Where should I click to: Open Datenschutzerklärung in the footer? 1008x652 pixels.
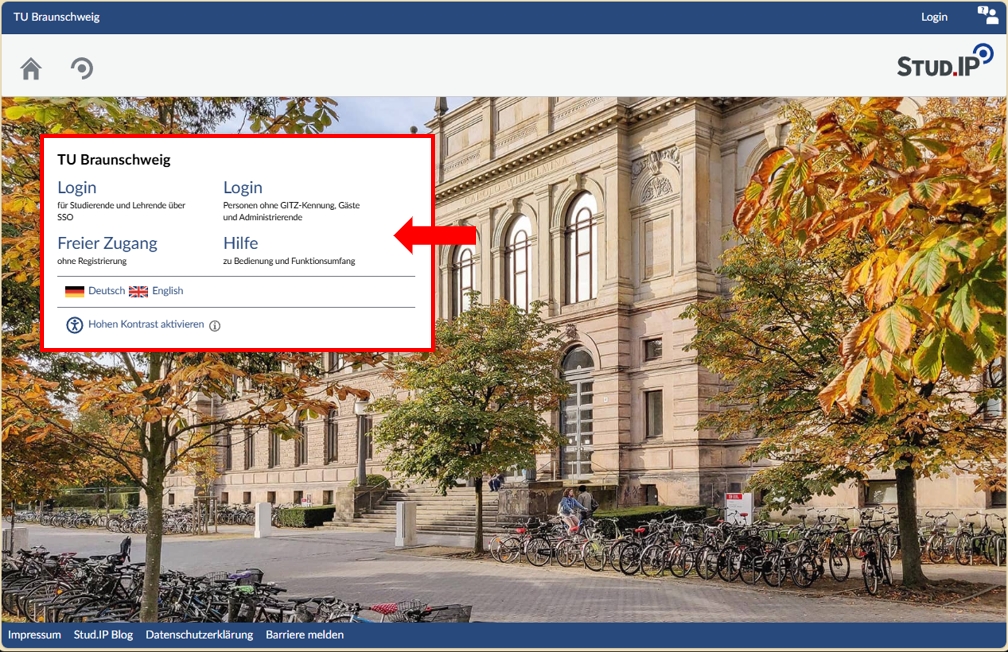click(x=199, y=635)
